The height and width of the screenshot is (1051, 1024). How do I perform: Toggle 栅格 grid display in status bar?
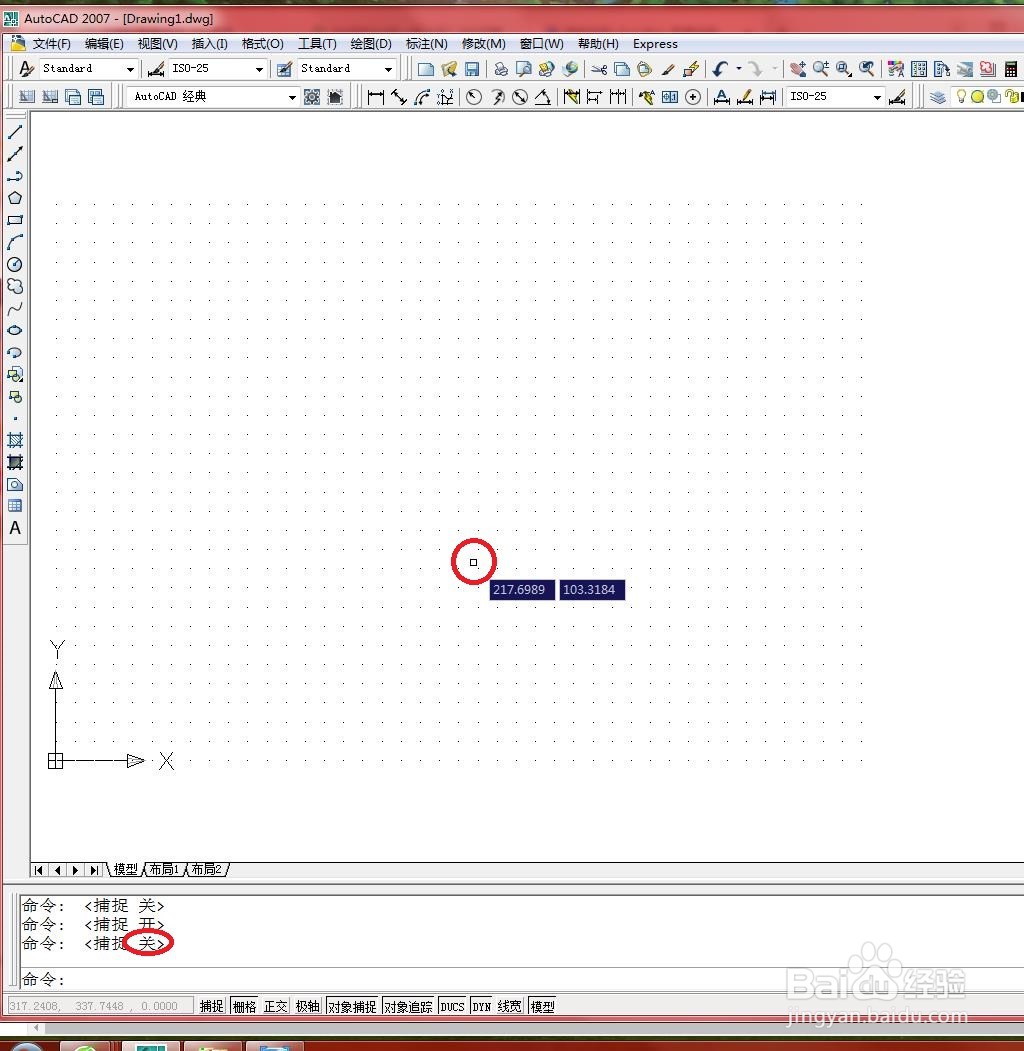[245, 1006]
